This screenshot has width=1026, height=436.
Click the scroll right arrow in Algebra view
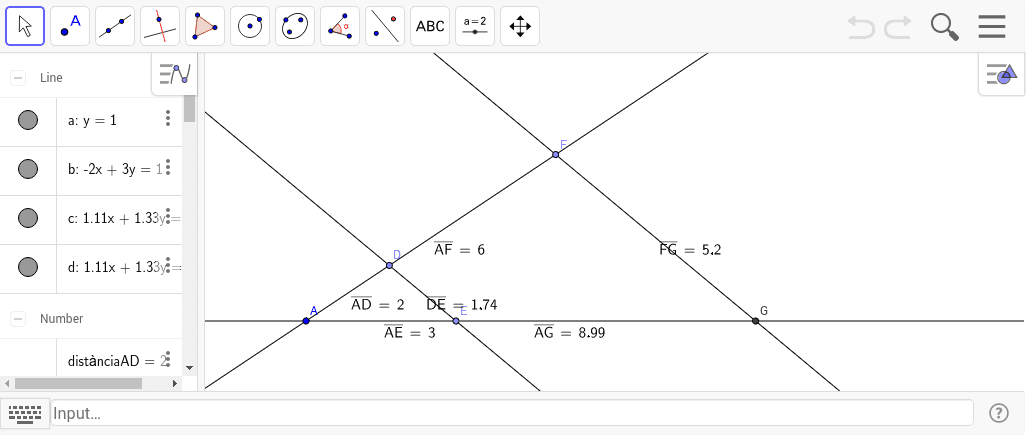175,384
